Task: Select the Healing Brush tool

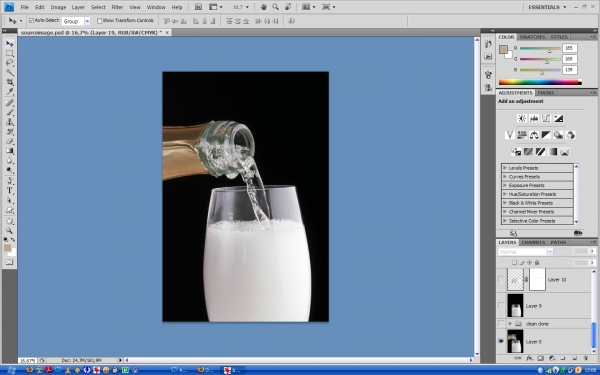Action: [9, 103]
